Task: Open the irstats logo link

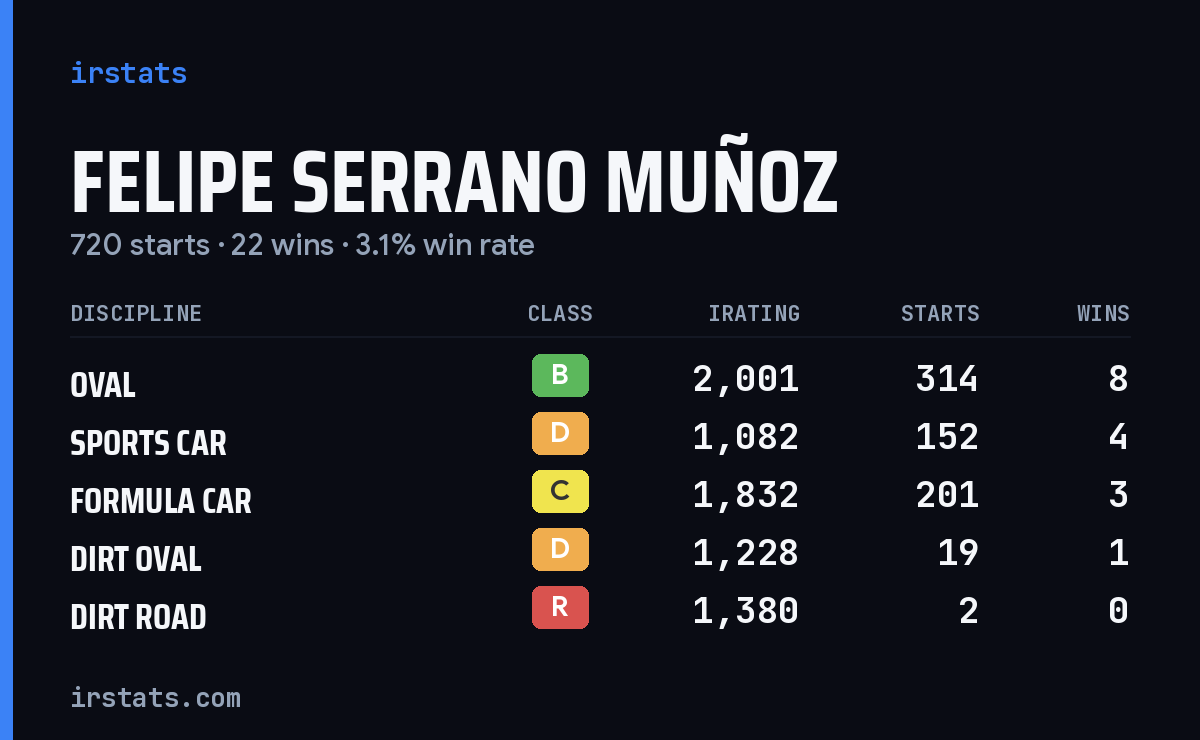Action: coord(129,73)
